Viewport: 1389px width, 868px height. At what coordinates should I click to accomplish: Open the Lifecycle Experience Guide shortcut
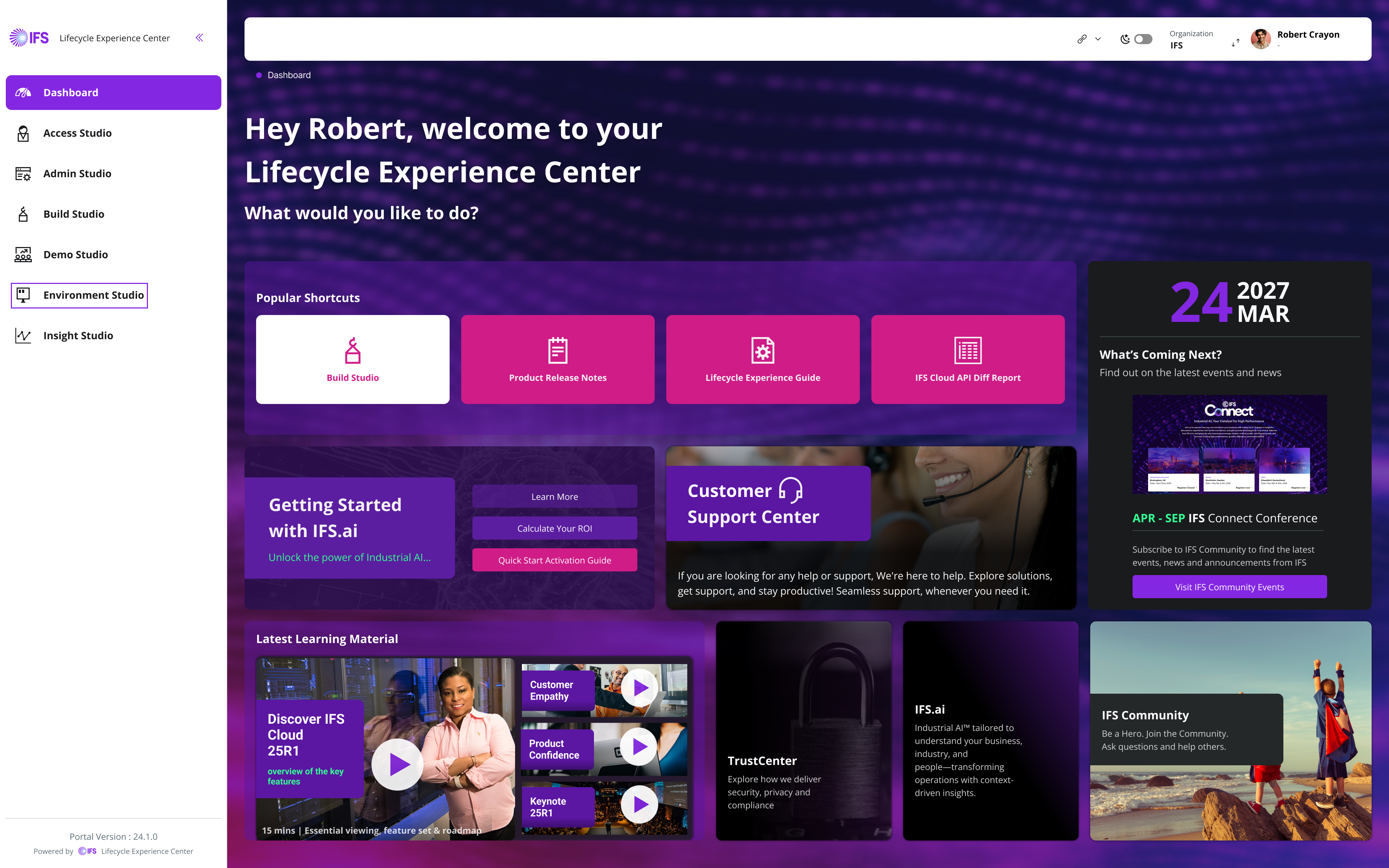click(763, 359)
